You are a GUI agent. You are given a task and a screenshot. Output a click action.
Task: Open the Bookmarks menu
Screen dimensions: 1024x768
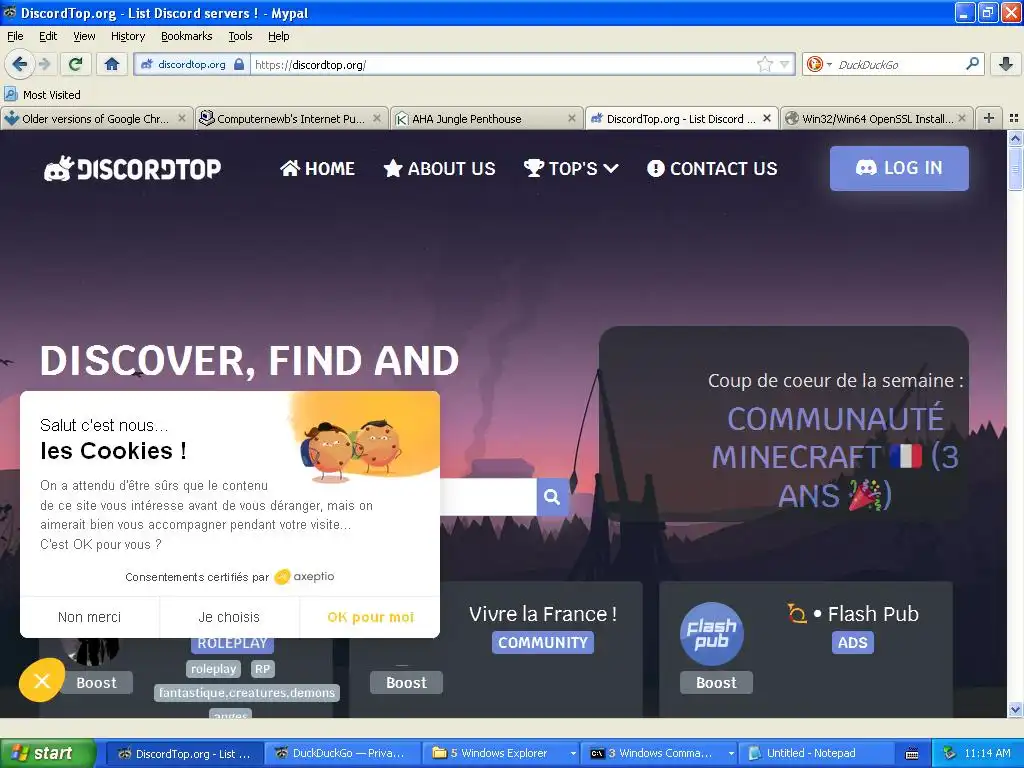pos(186,36)
